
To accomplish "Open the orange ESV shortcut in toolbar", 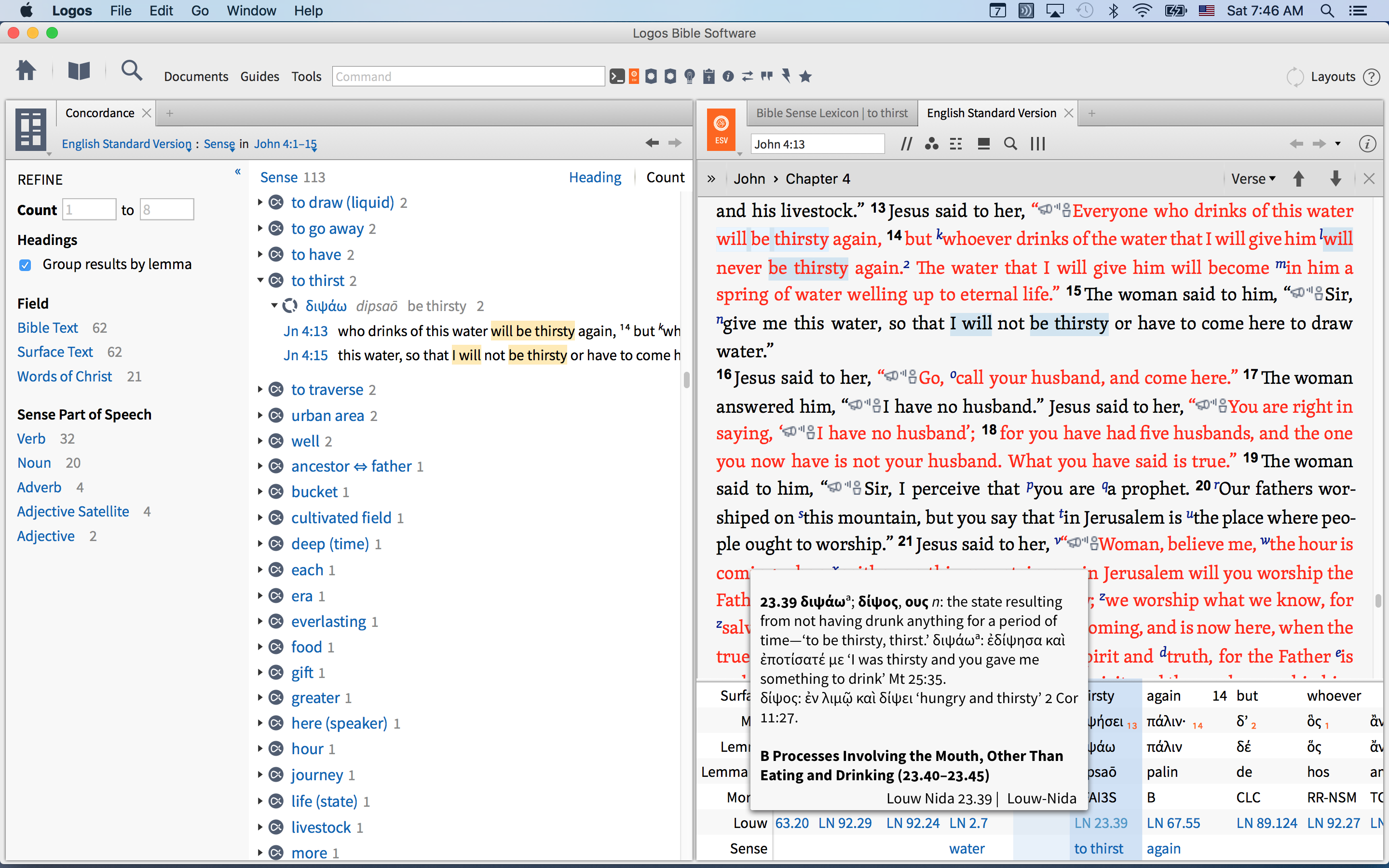I will click(634, 76).
